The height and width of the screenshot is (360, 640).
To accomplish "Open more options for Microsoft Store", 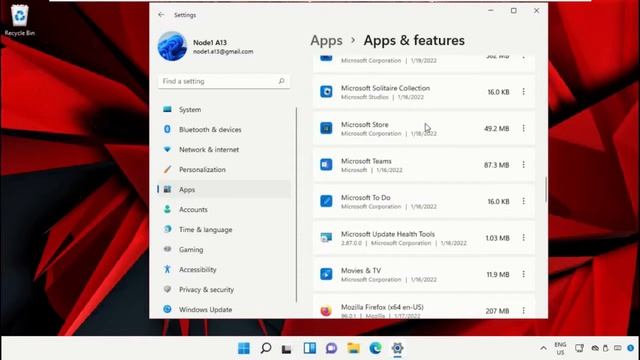I will (523, 128).
